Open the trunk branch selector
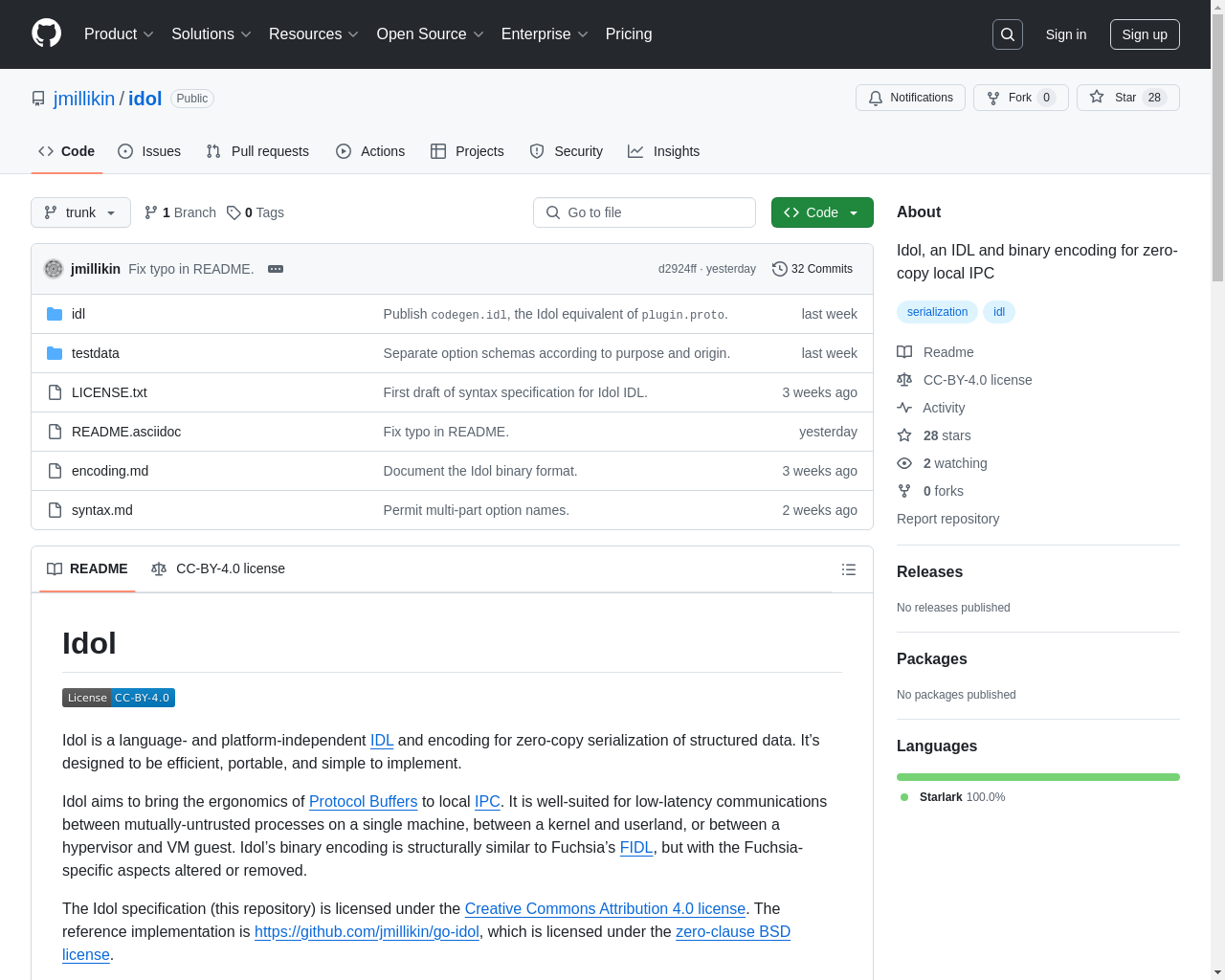Viewport: 1225px width, 980px height. pyautogui.click(x=80, y=212)
